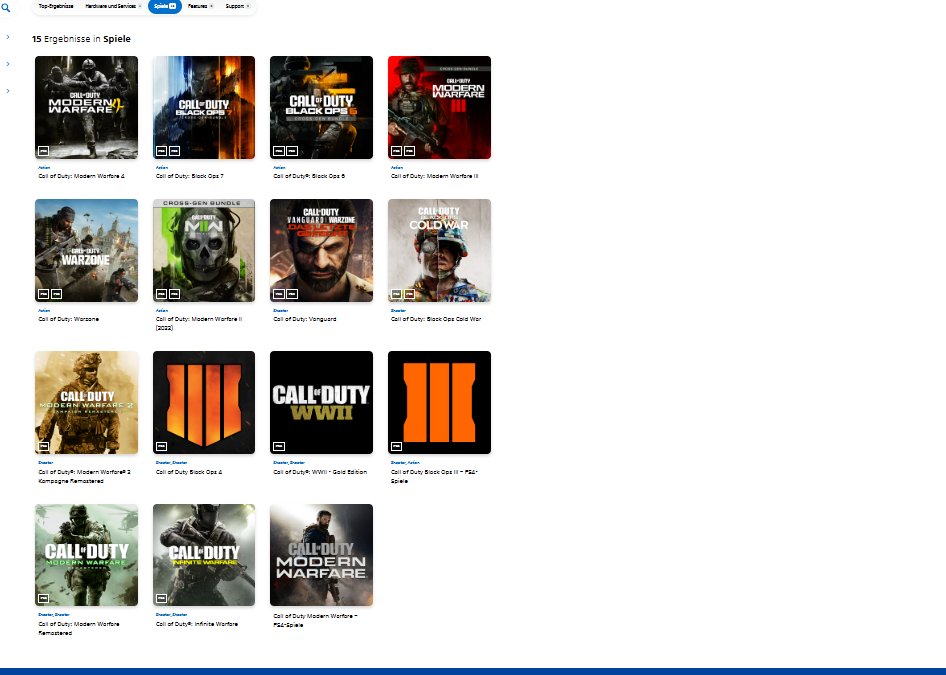Open the Black Ops III orange cover

[x=439, y=402]
